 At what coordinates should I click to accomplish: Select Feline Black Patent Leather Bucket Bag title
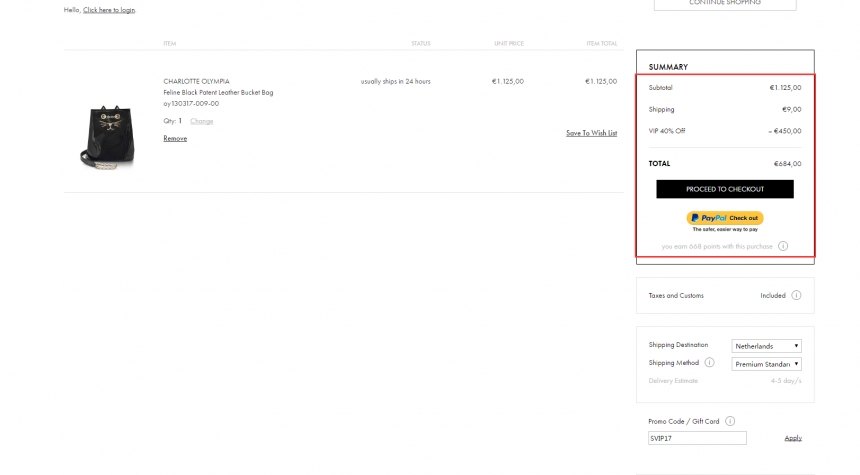coord(218,93)
